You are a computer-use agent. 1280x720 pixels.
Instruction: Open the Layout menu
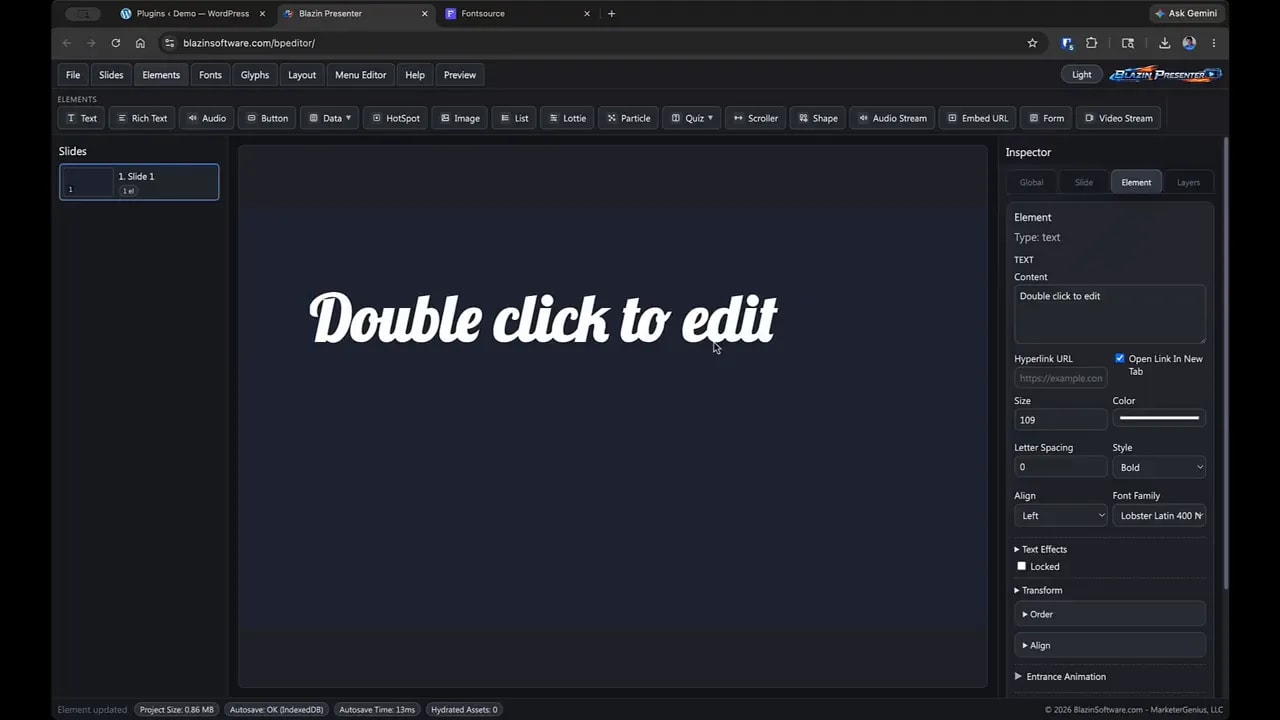coord(302,75)
